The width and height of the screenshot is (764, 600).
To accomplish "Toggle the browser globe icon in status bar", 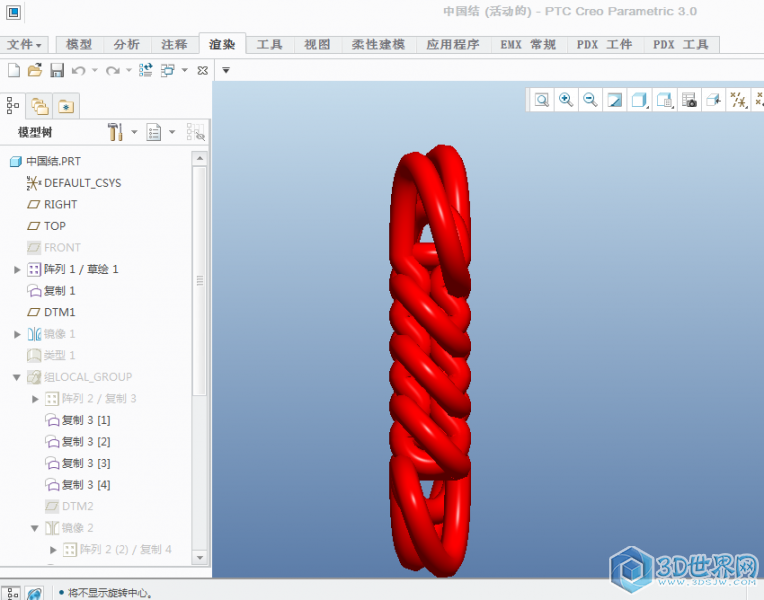I will pyautogui.click(x=35, y=593).
